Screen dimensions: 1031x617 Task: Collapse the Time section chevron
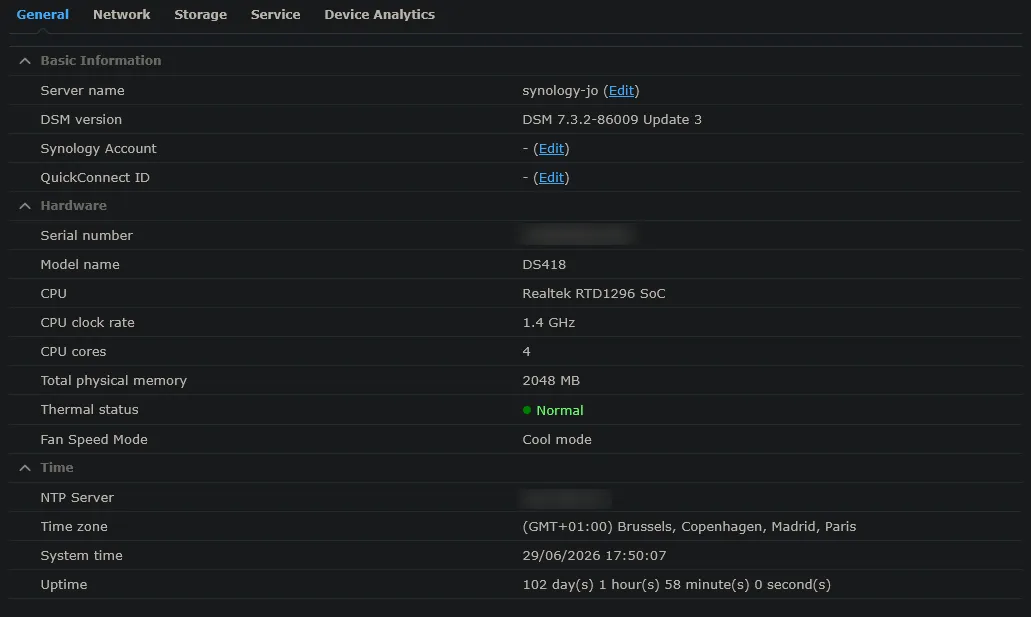coord(25,468)
